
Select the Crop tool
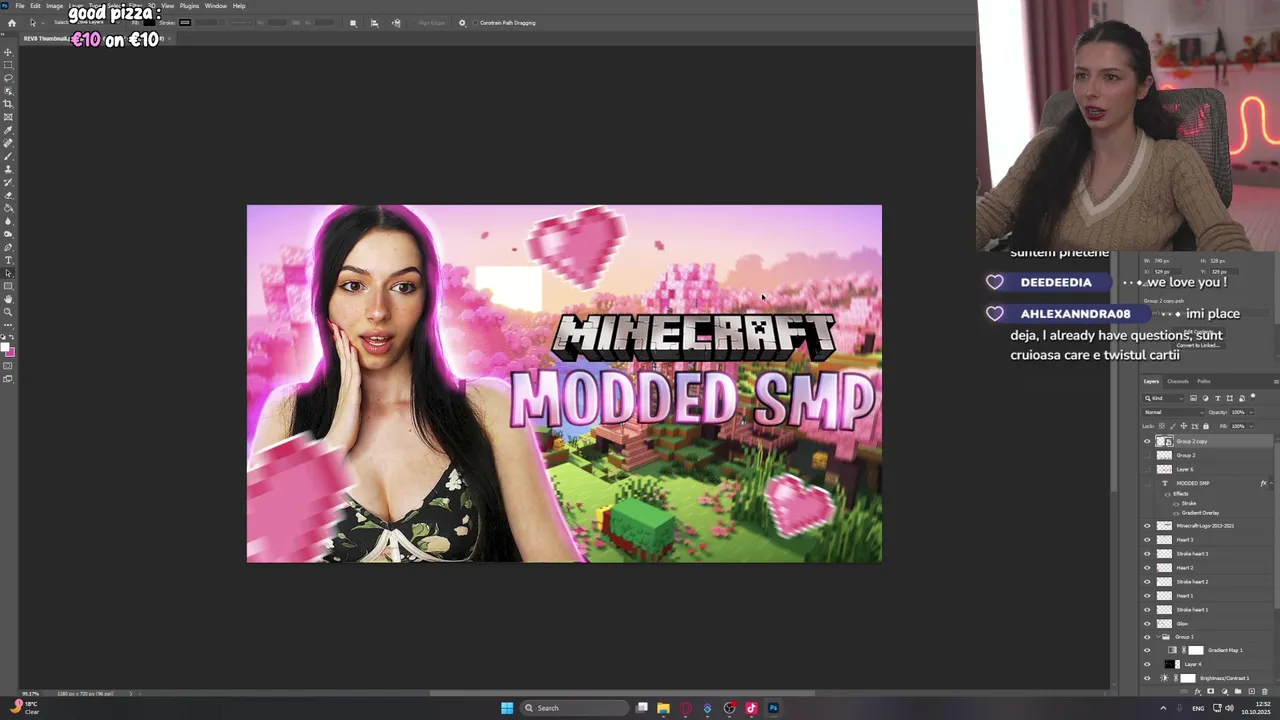[x=8, y=103]
